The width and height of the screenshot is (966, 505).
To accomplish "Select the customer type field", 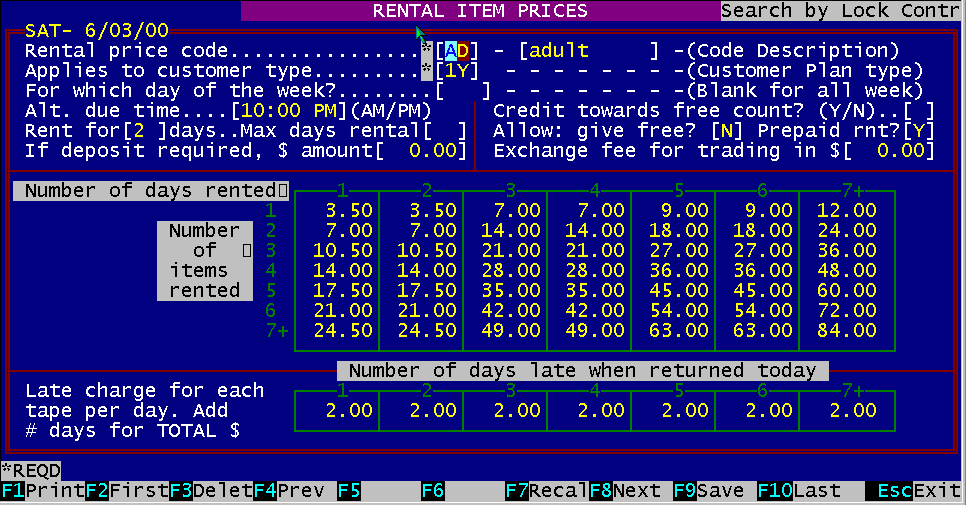I will click(456, 71).
